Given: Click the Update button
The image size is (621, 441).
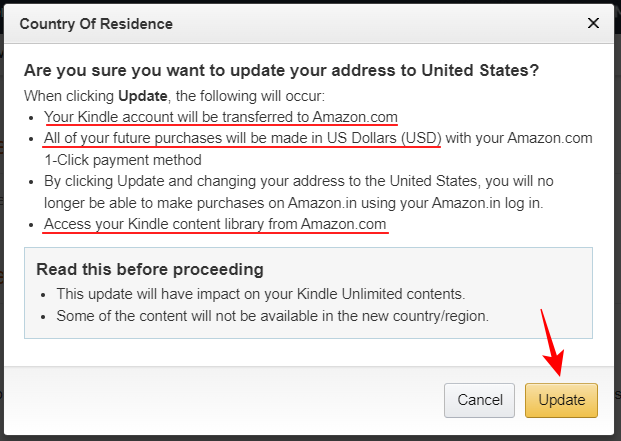Looking at the screenshot, I should pos(561,400).
